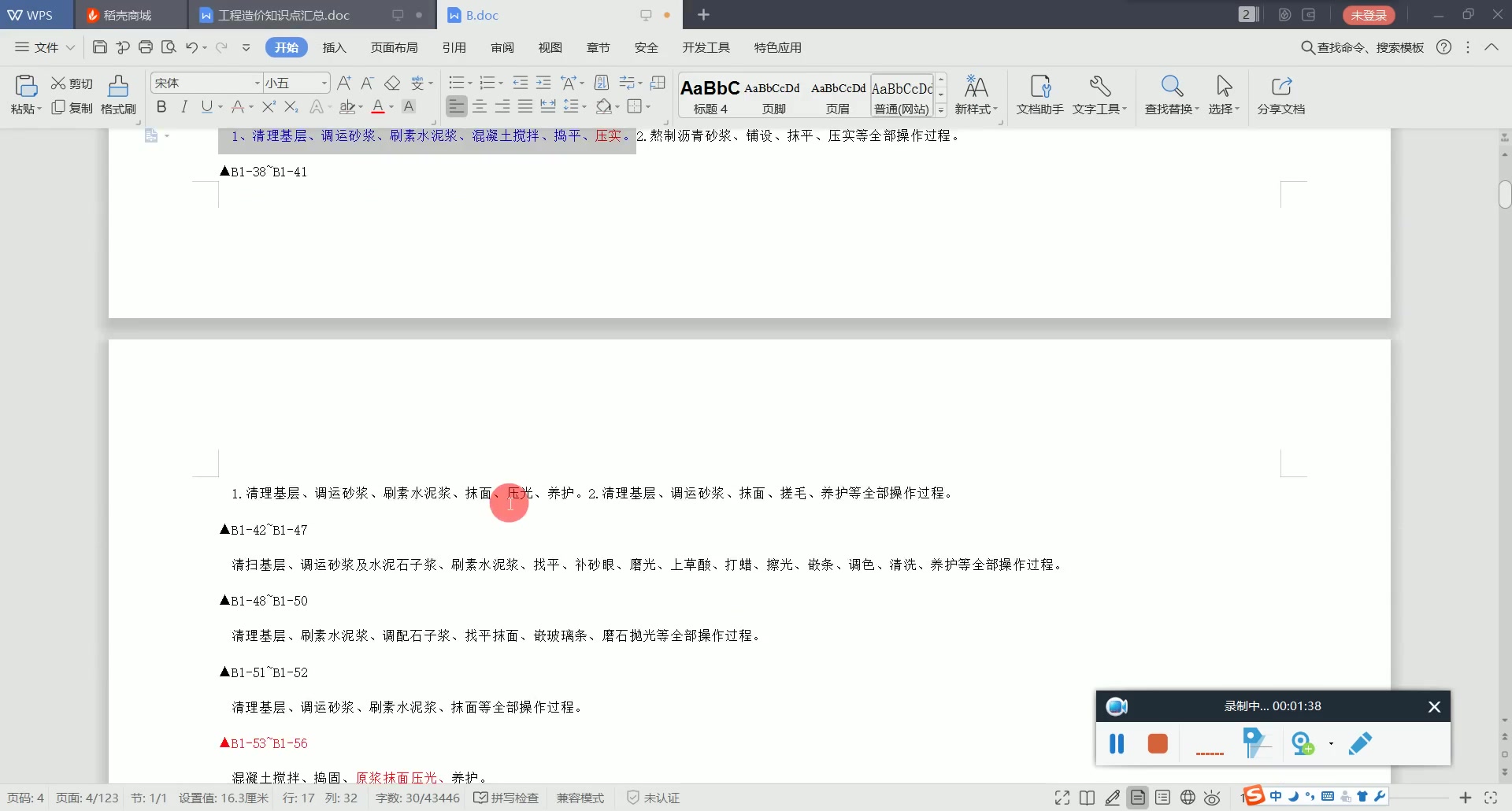The width and height of the screenshot is (1512, 811).
Task: Click the Sort (A-Z) icon
Action: pos(602,83)
